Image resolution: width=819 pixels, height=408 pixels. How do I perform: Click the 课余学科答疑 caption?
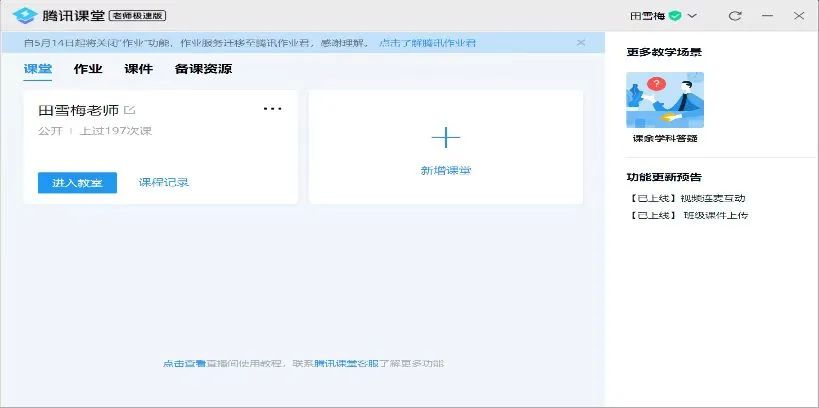point(665,139)
